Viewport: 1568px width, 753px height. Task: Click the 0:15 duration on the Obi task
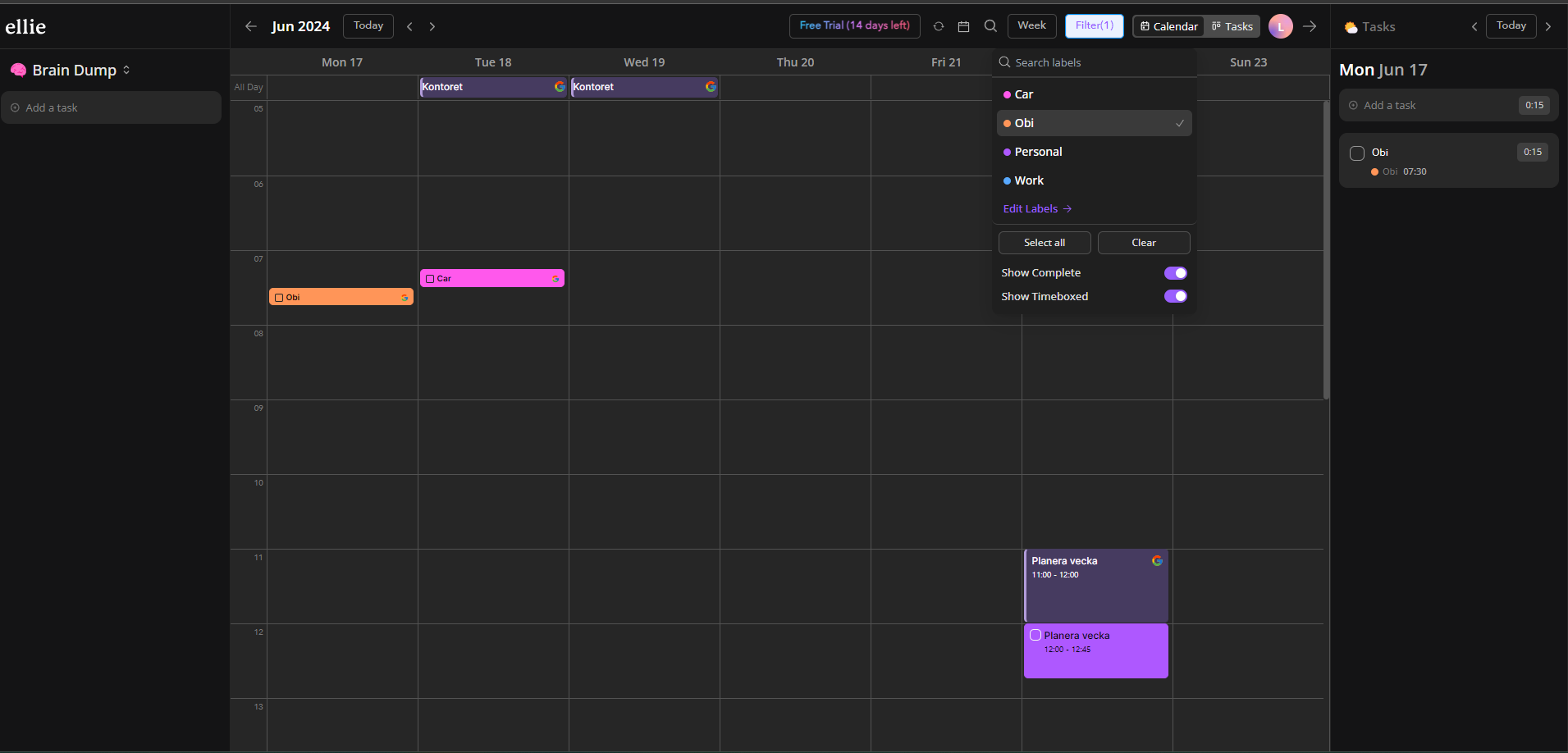[x=1533, y=152]
